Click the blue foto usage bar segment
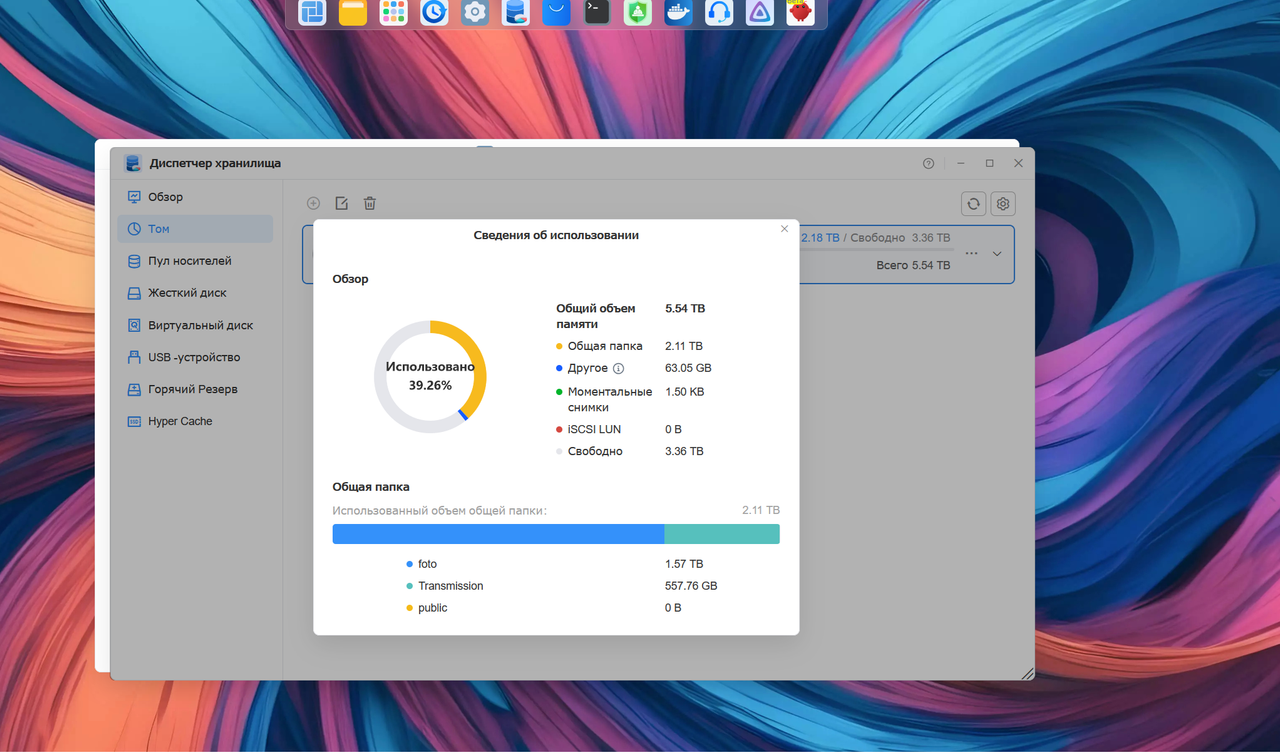Screen dimensions: 1280x755 click(498, 534)
